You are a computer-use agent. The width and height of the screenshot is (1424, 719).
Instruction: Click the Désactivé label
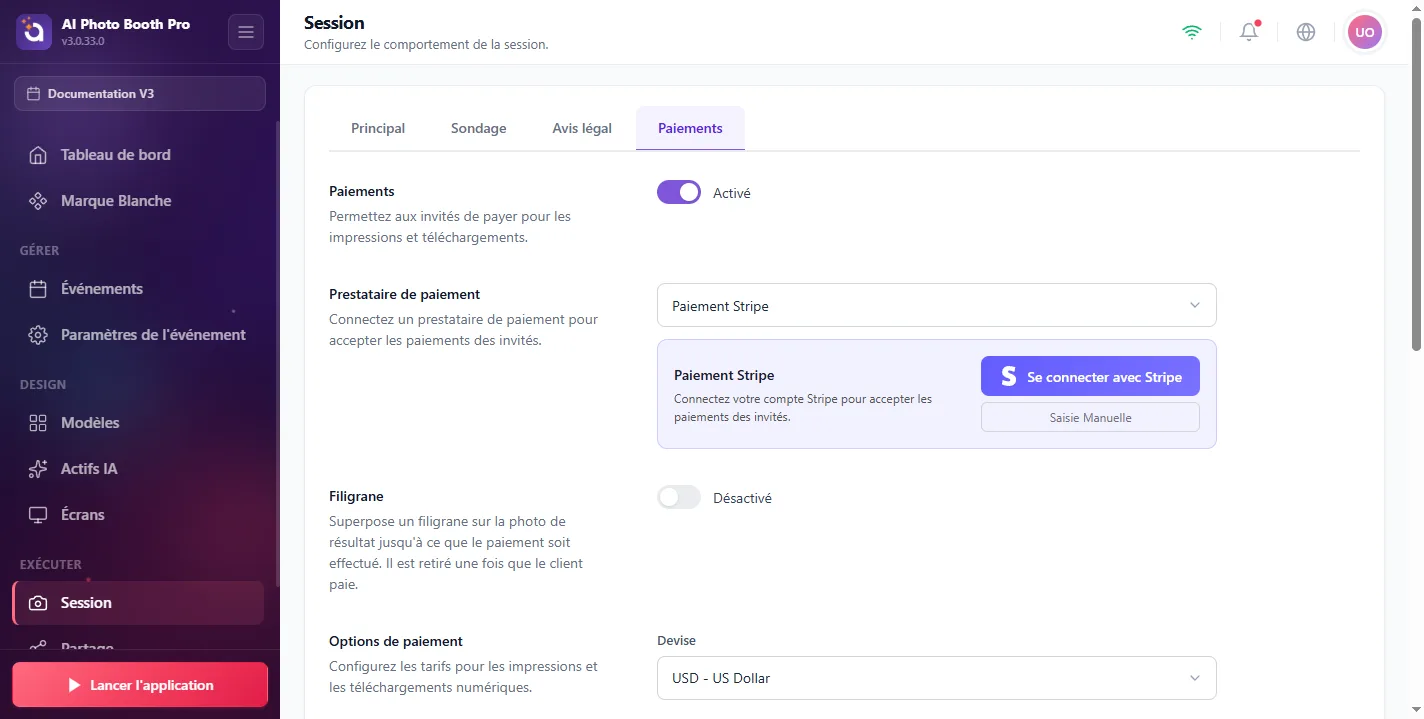tap(742, 498)
